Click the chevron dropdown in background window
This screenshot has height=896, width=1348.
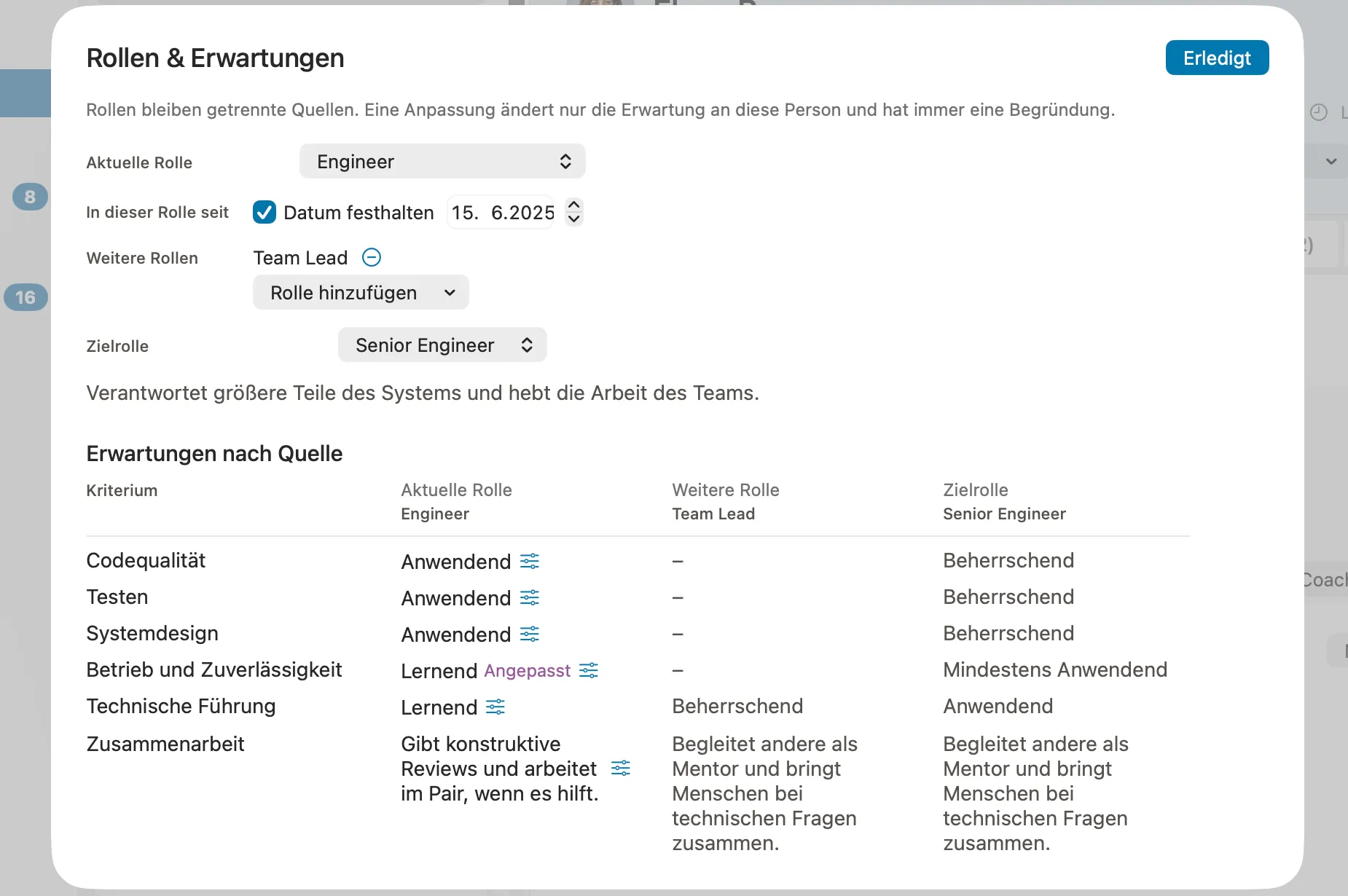1331,161
